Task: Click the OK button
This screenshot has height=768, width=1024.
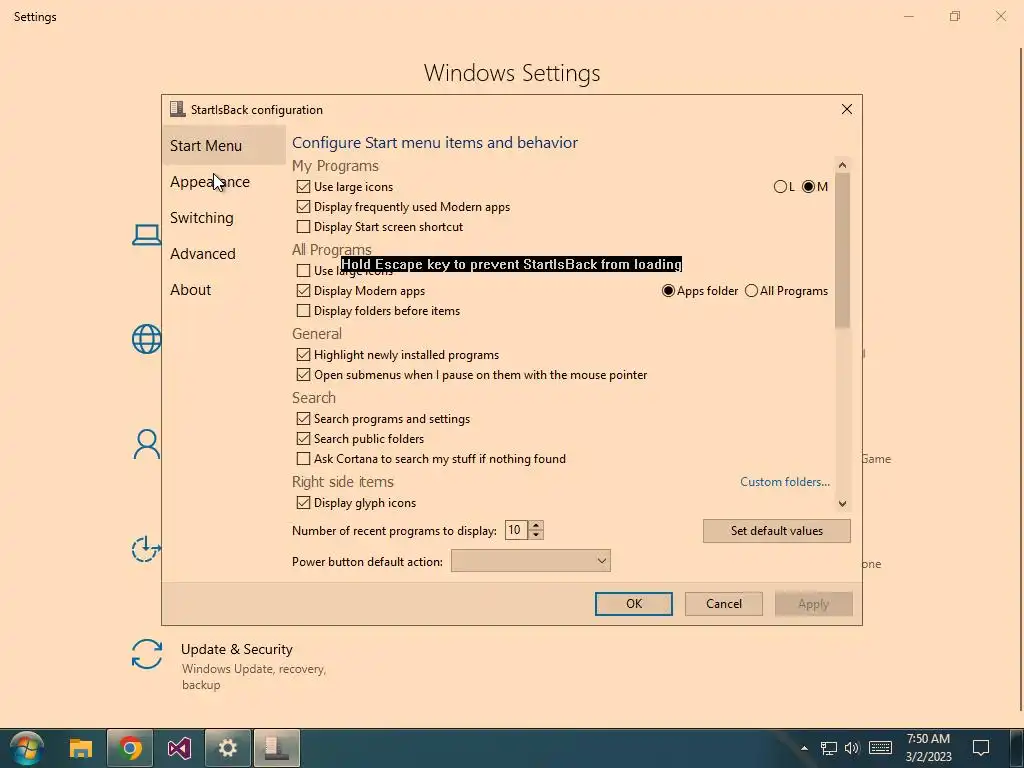Action: [633, 604]
